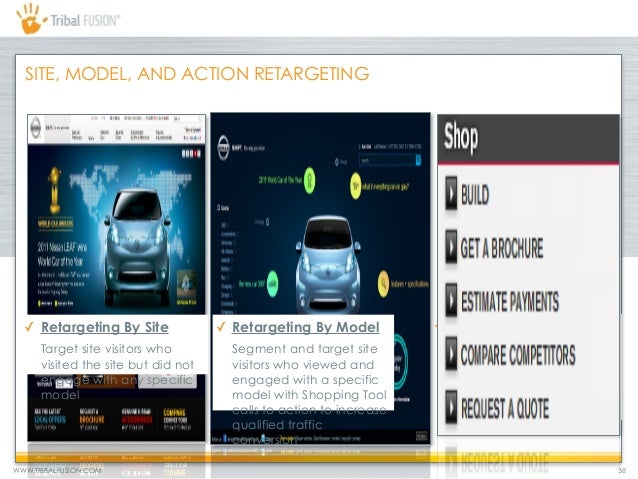
Task: Click the blue search button in middle screenshot
Action: click(x=418, y=160)
